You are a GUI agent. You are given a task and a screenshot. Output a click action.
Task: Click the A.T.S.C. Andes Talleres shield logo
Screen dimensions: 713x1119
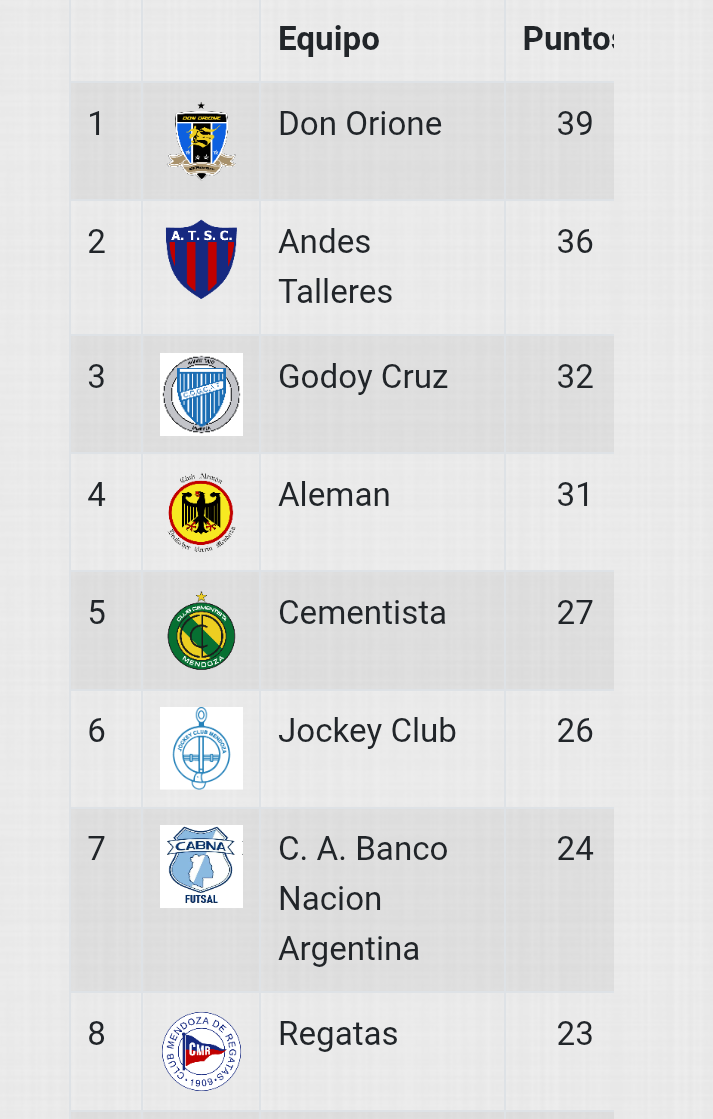(201, 259)
